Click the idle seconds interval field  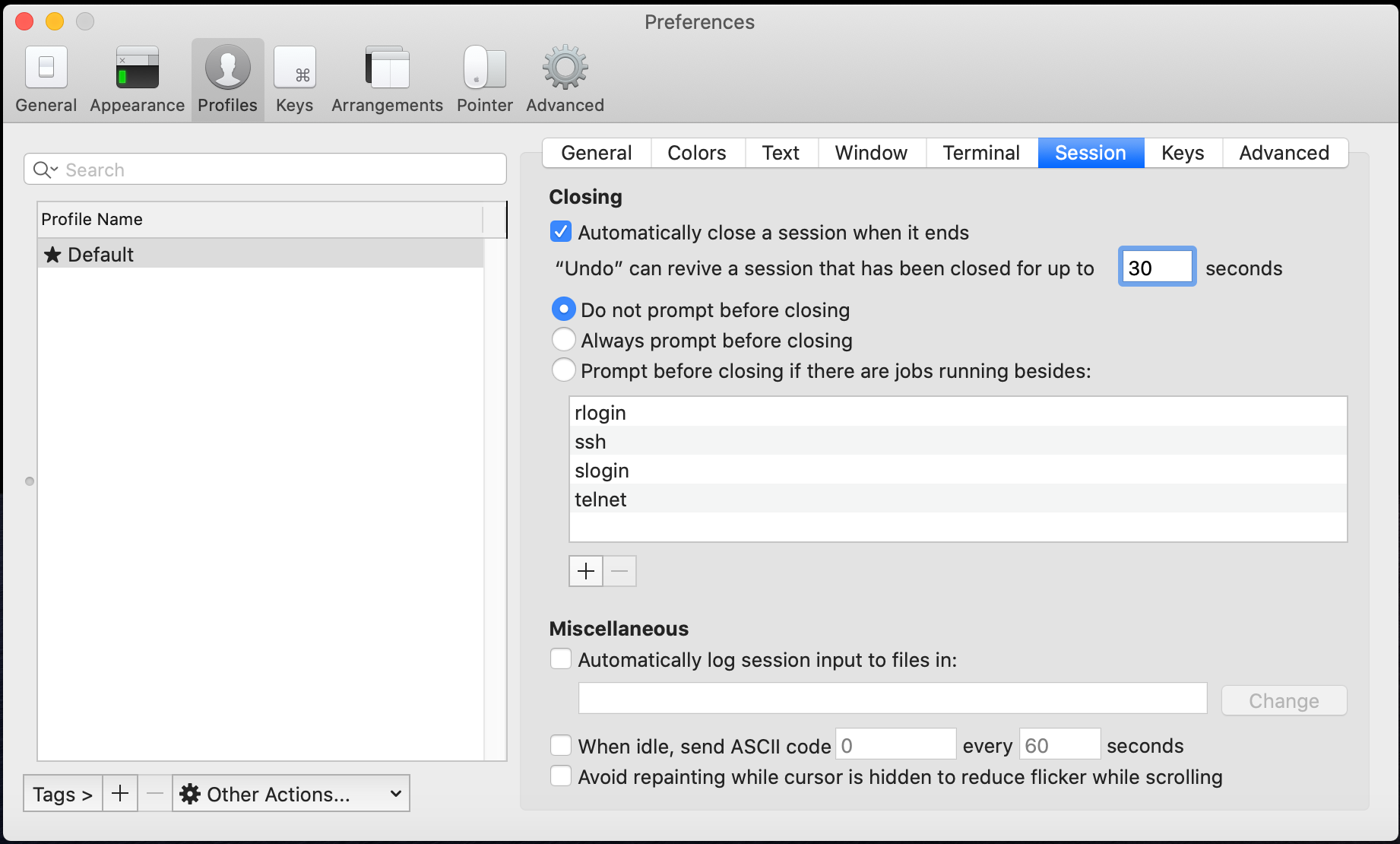tap(1060, 744)
